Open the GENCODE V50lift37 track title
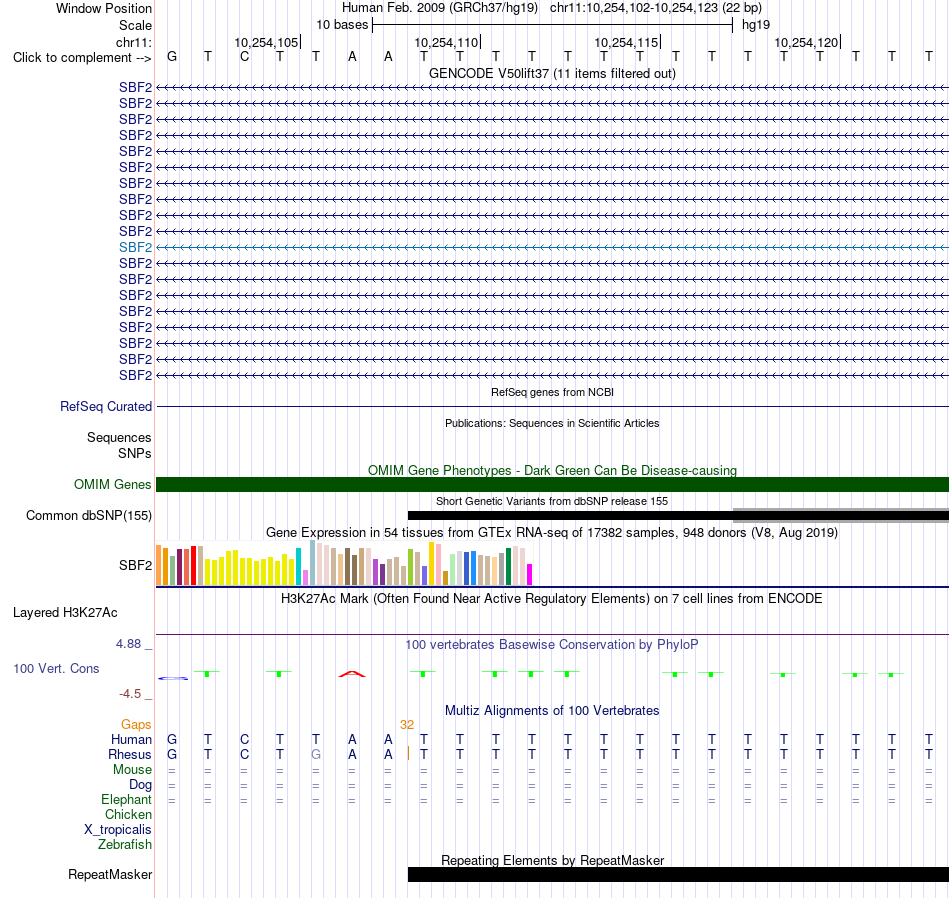The image size is (950, 898). pos(552,73)
